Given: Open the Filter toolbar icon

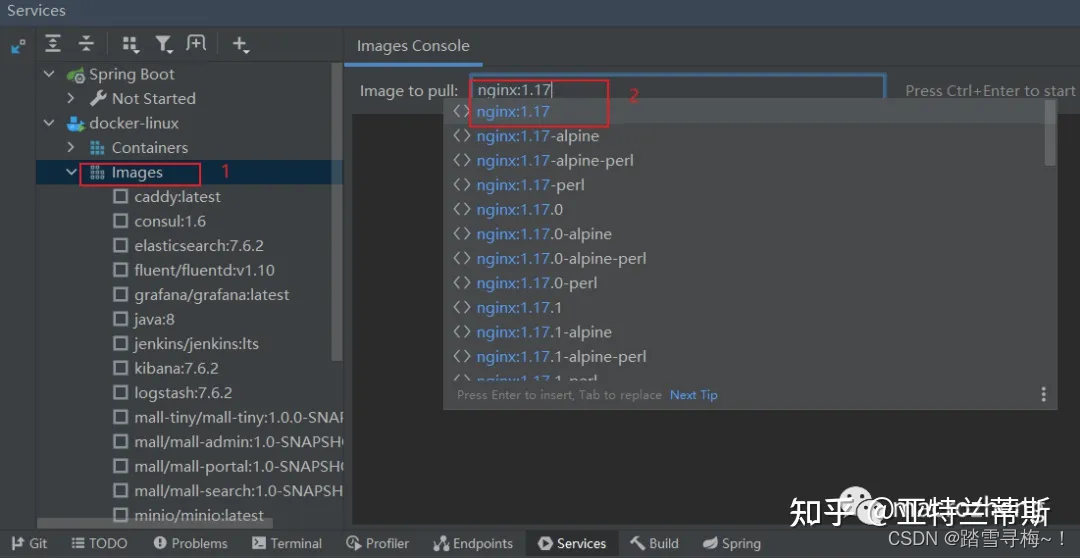Looking at the screenshot, I should click(x=163, y=45).
